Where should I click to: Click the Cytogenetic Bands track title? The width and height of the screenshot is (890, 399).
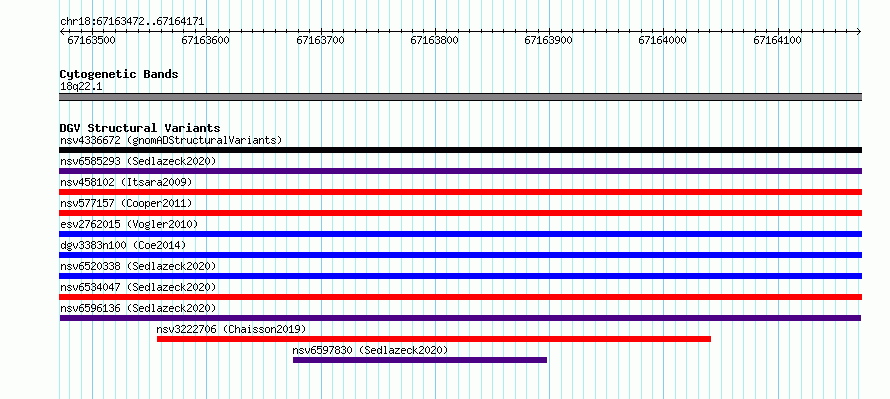point(119,74)
